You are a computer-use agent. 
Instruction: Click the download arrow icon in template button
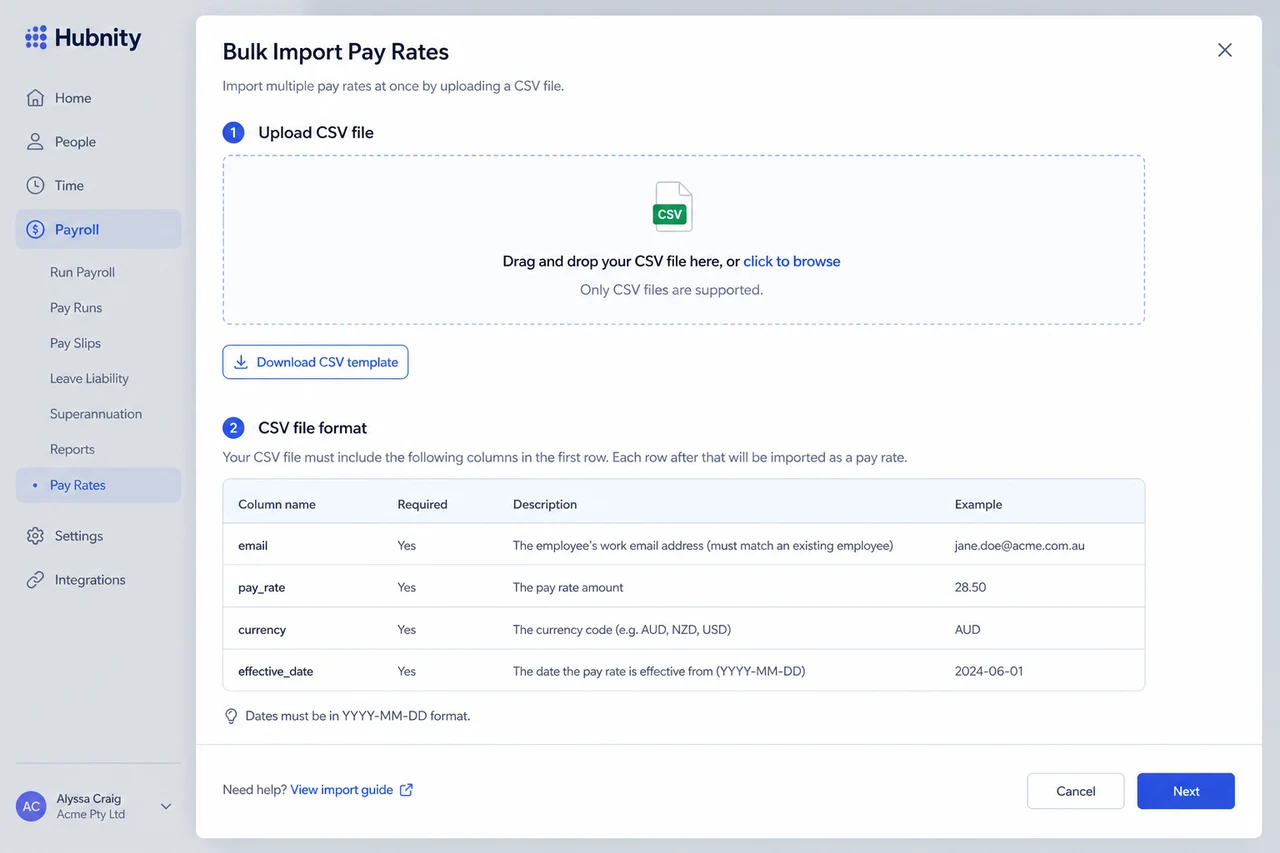(241, 362)
